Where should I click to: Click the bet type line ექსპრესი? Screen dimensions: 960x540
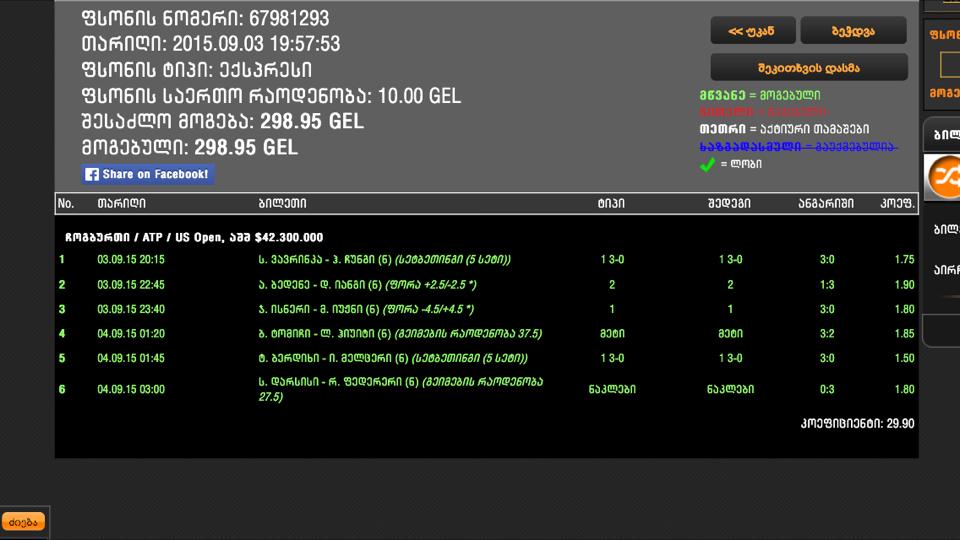tap(197, 70)
